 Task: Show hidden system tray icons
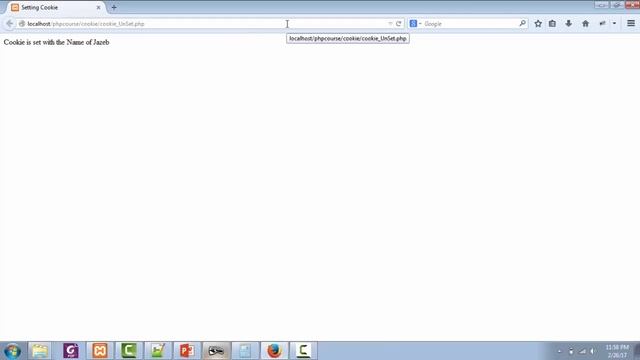click(x=560, y=351)
